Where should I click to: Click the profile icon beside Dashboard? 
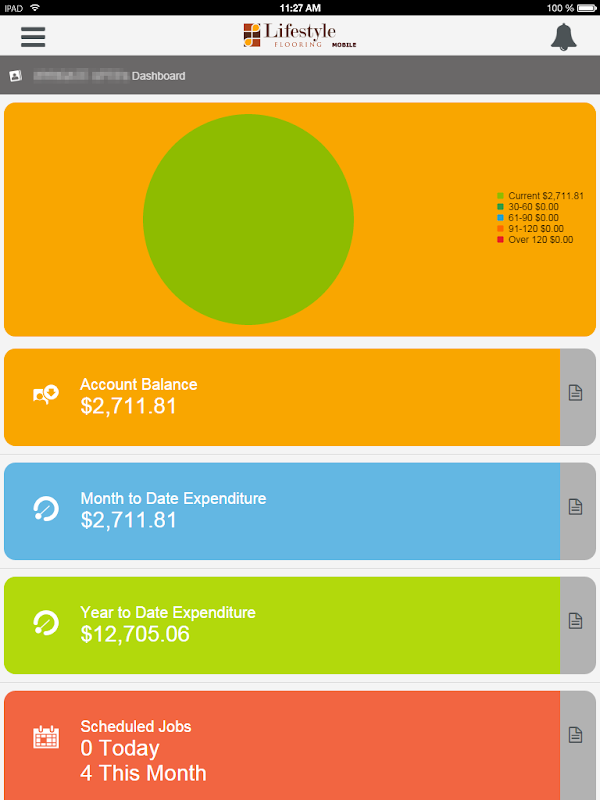tap(16, 76)
